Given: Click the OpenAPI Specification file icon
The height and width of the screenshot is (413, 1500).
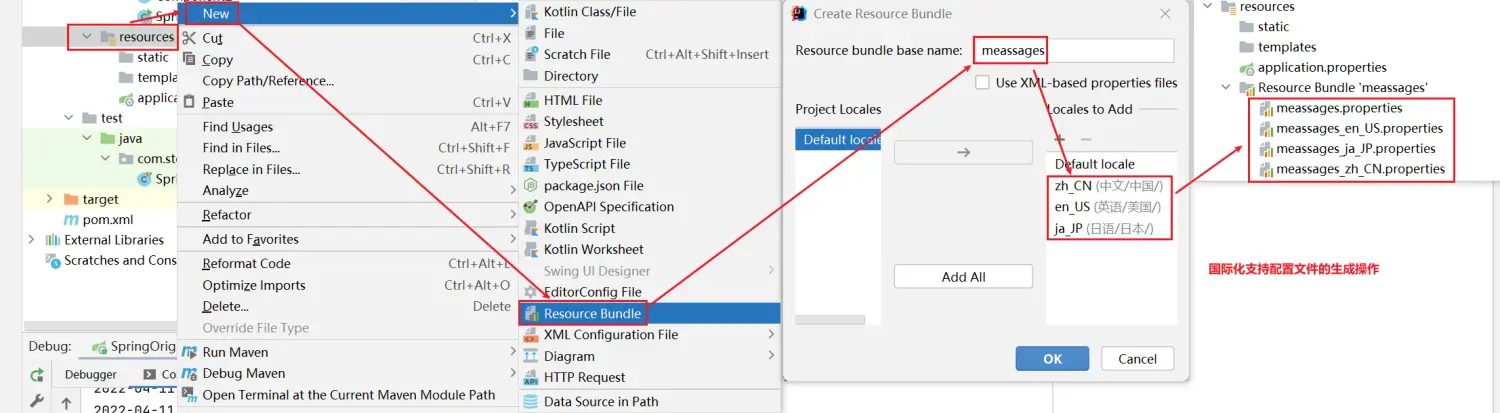Looking at the screenshot, I should [531, 207].
